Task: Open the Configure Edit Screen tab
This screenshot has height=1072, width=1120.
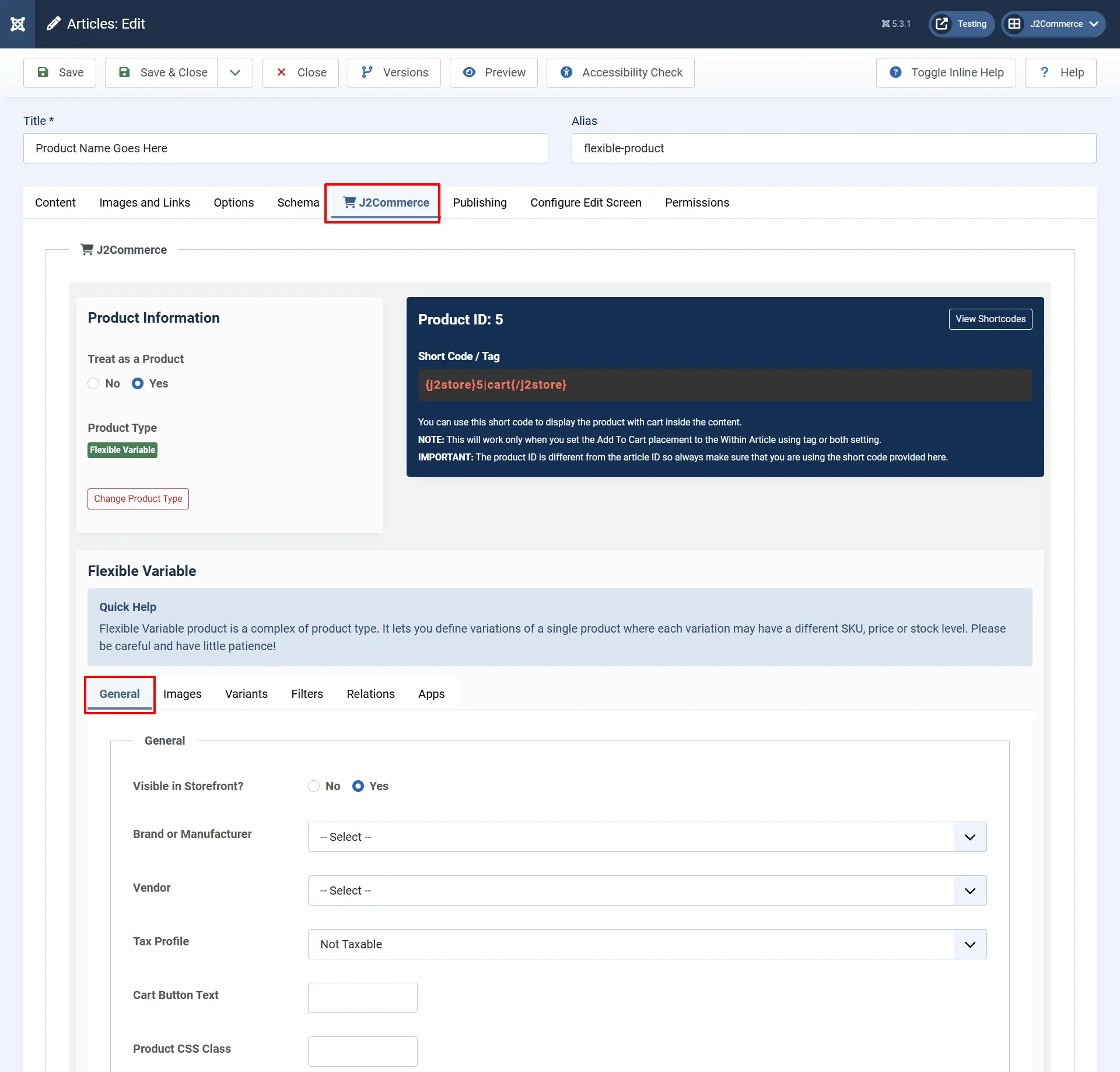Action: (x=586, y=202)
